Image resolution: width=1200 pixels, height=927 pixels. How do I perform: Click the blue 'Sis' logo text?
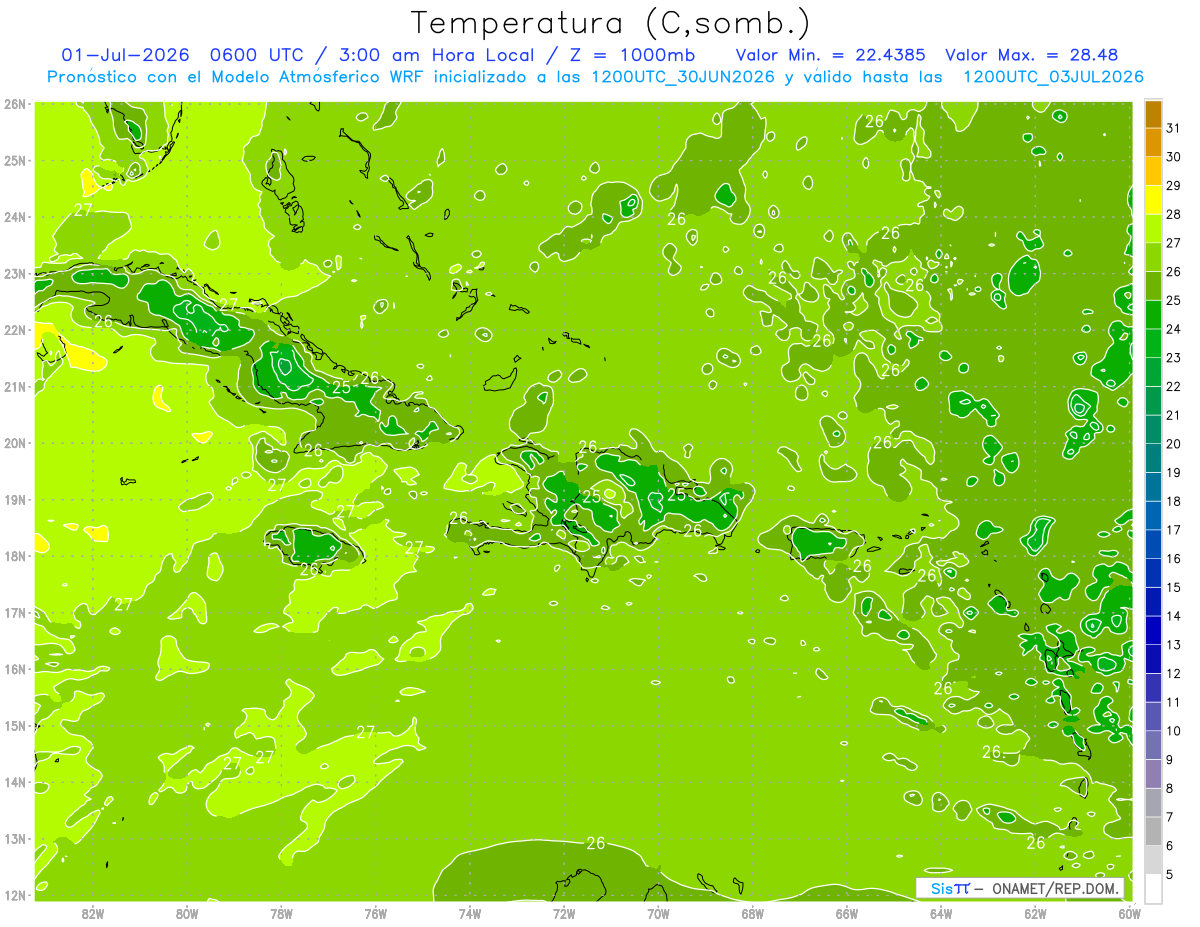pyautogui.click(x=942, y=888)
